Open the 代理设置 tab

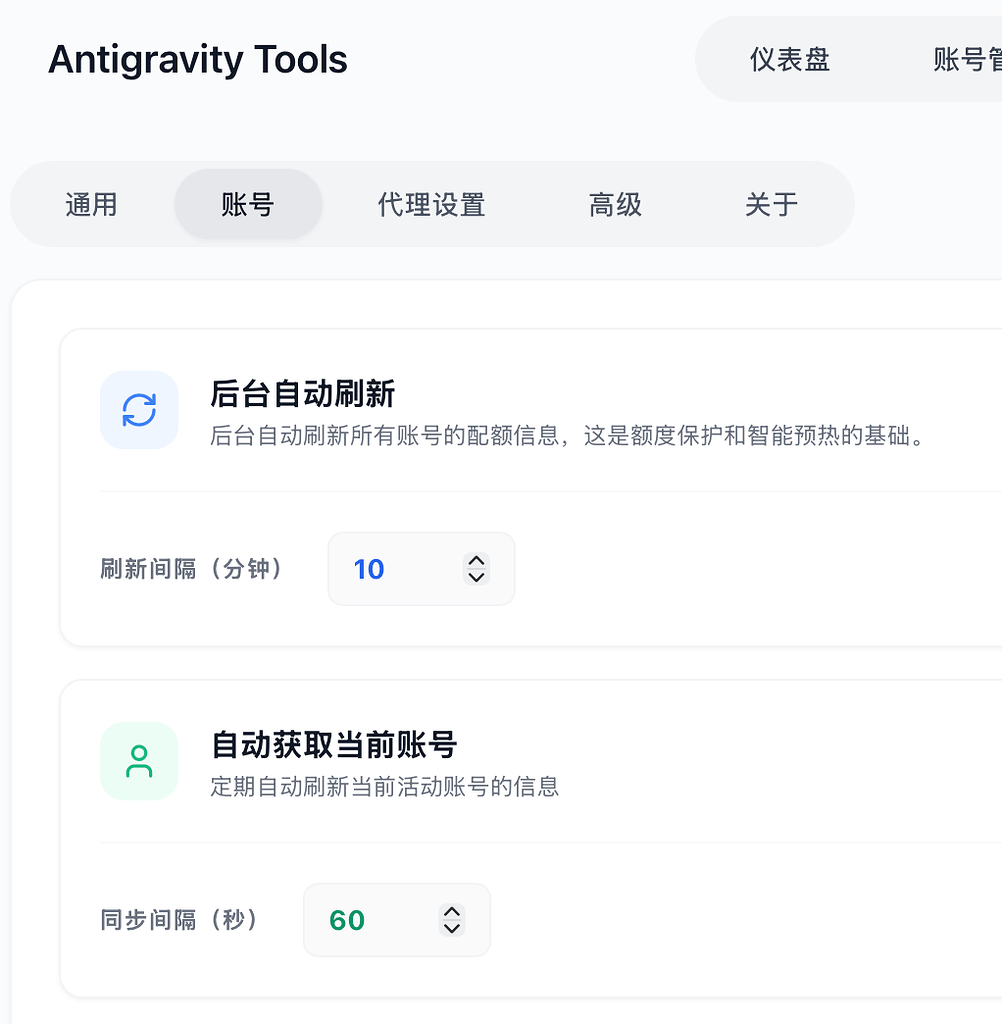tap(431, 204)
